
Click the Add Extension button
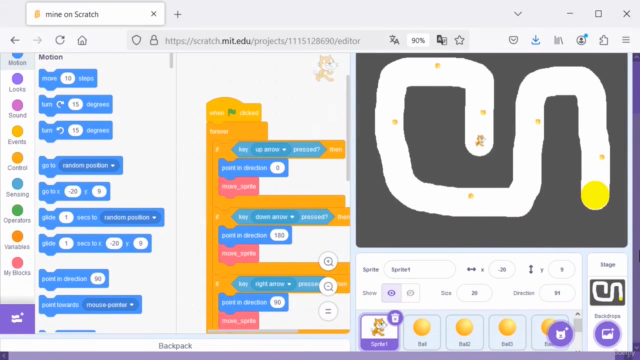[17, 318]
